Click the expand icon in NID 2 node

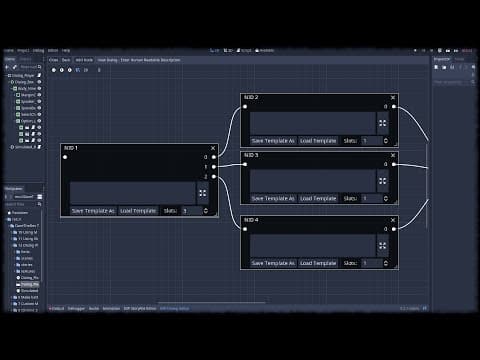click(x=383, y=123)
